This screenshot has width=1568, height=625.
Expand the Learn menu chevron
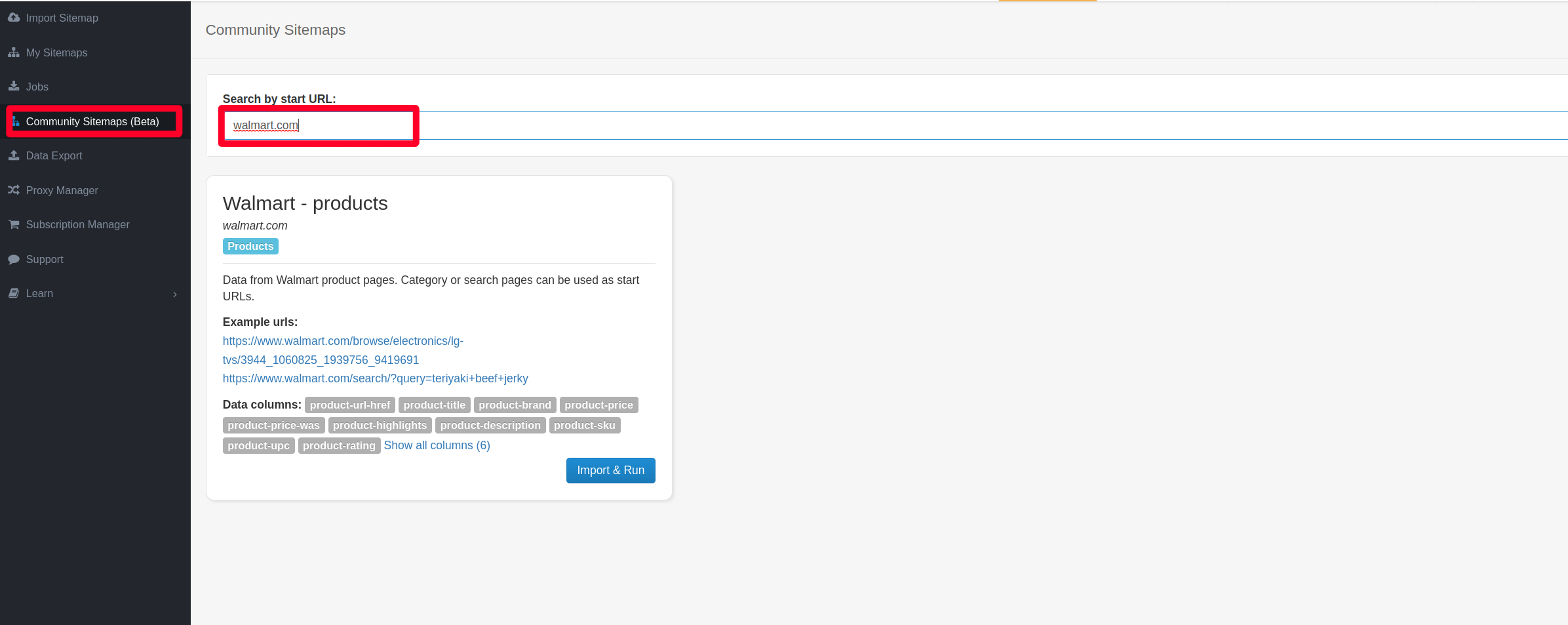tap(175, 294)
